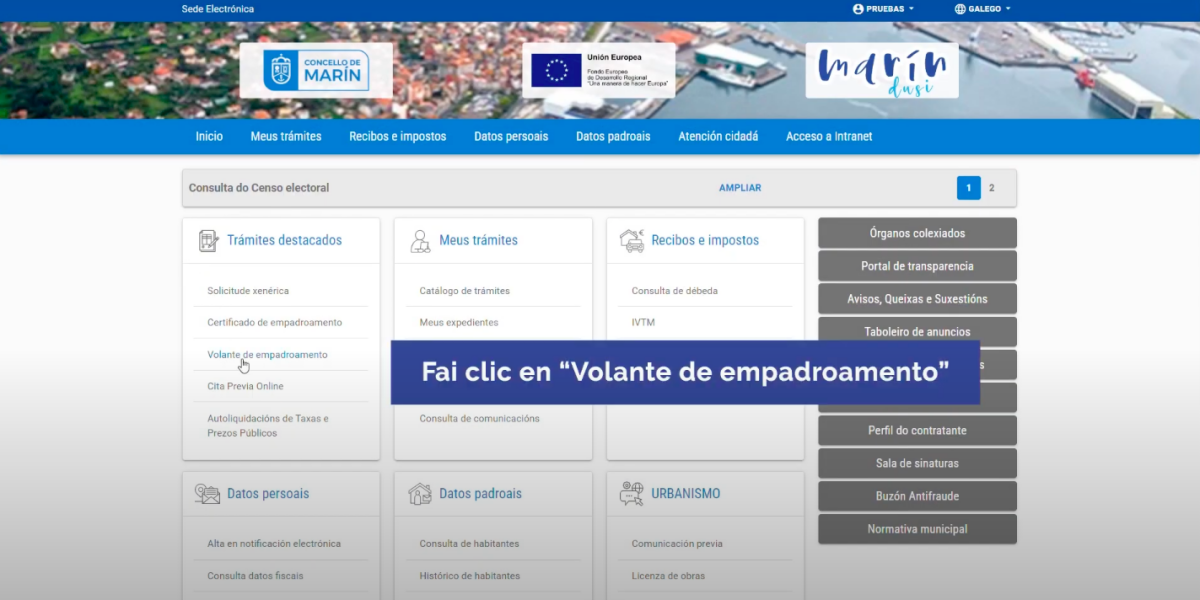Click Datos persoais card heading
The width and height of the screenshot is (1200, 600).
click(268, 494)
